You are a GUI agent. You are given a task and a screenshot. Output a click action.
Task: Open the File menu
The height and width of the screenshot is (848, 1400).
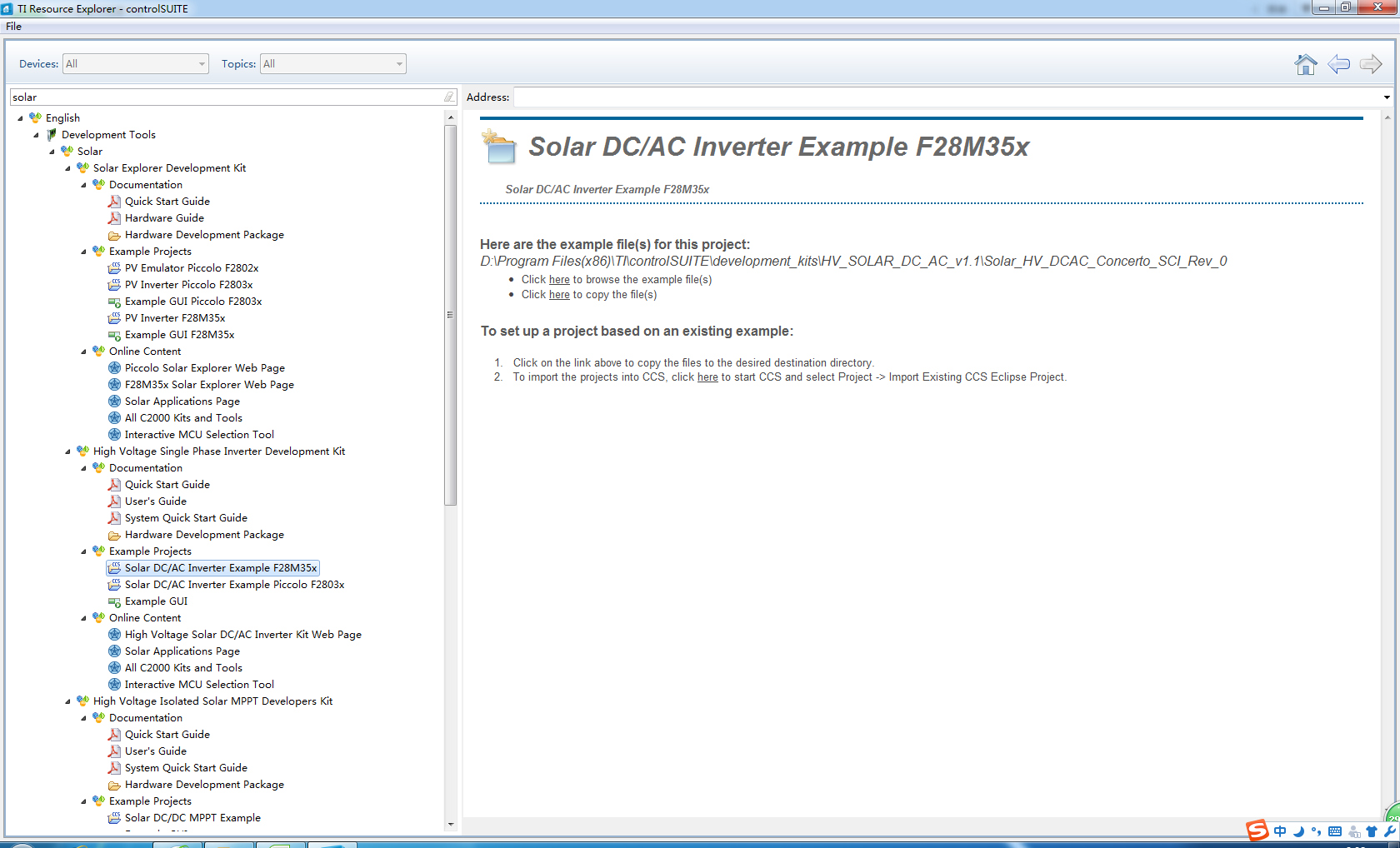click(13, 27)
